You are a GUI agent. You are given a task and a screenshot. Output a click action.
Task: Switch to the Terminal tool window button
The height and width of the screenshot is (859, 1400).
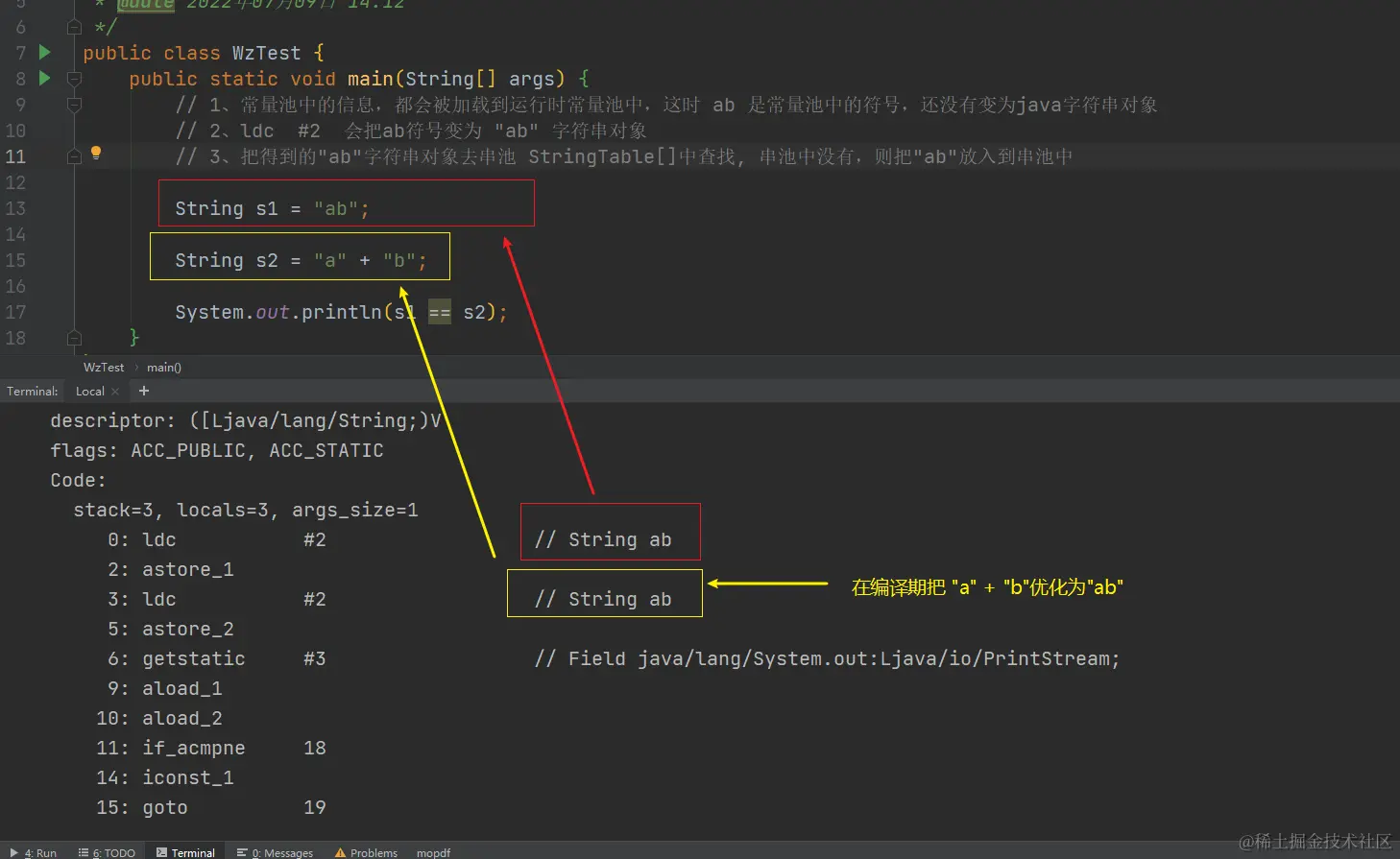pyautogui.click(x=186, y=852)
